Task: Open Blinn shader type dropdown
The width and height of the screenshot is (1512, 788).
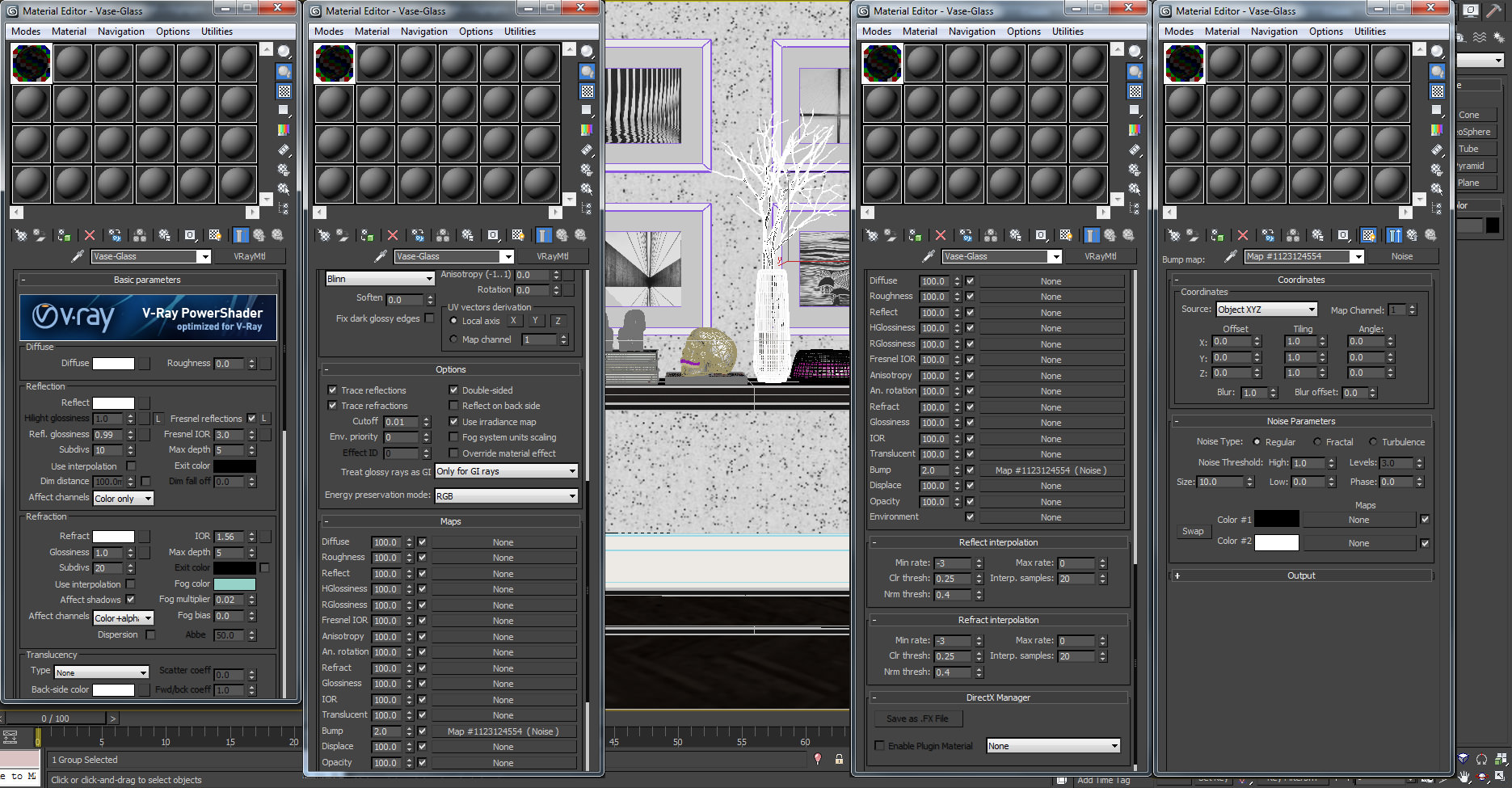Action: (x=380, y=278)
